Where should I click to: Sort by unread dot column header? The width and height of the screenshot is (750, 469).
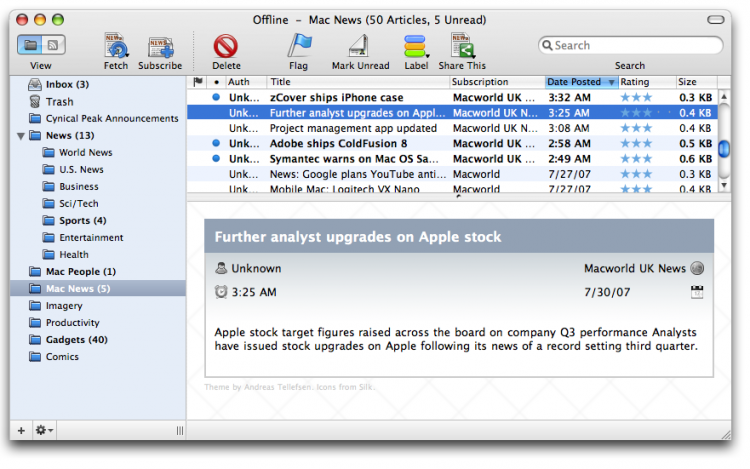pos(216,82)
